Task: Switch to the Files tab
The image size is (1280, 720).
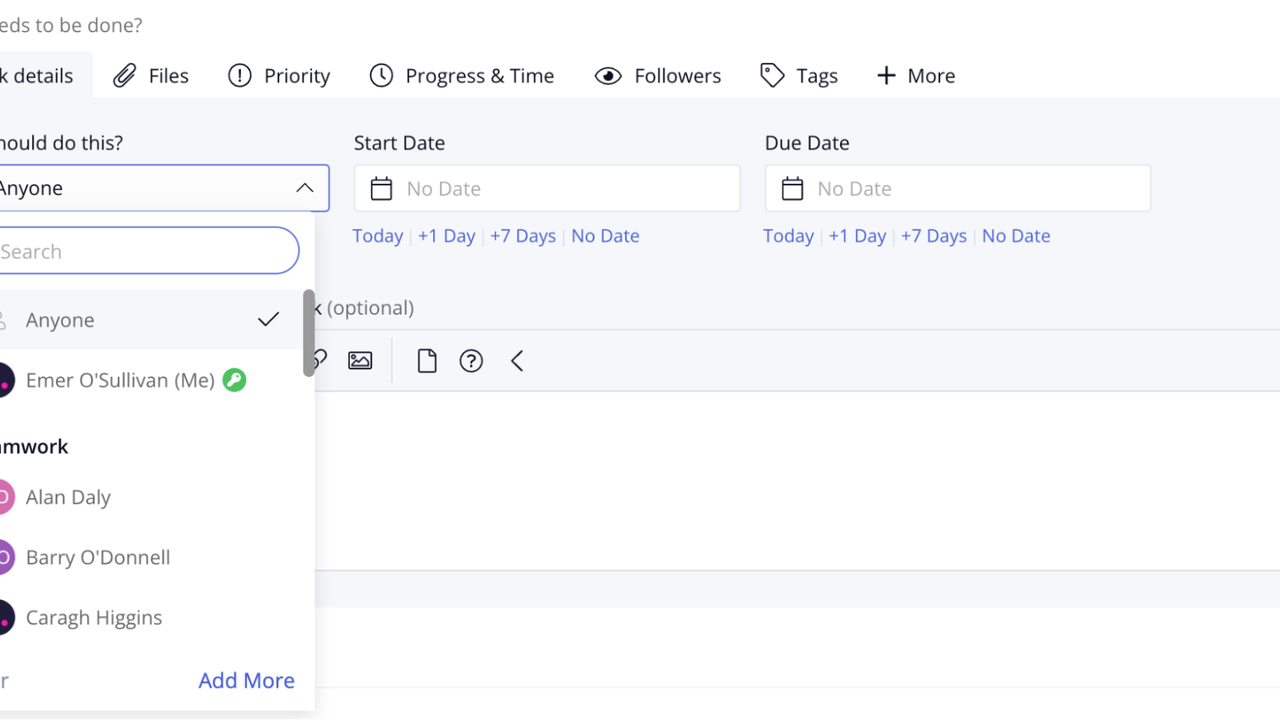Action: click(x=151, y=76)
